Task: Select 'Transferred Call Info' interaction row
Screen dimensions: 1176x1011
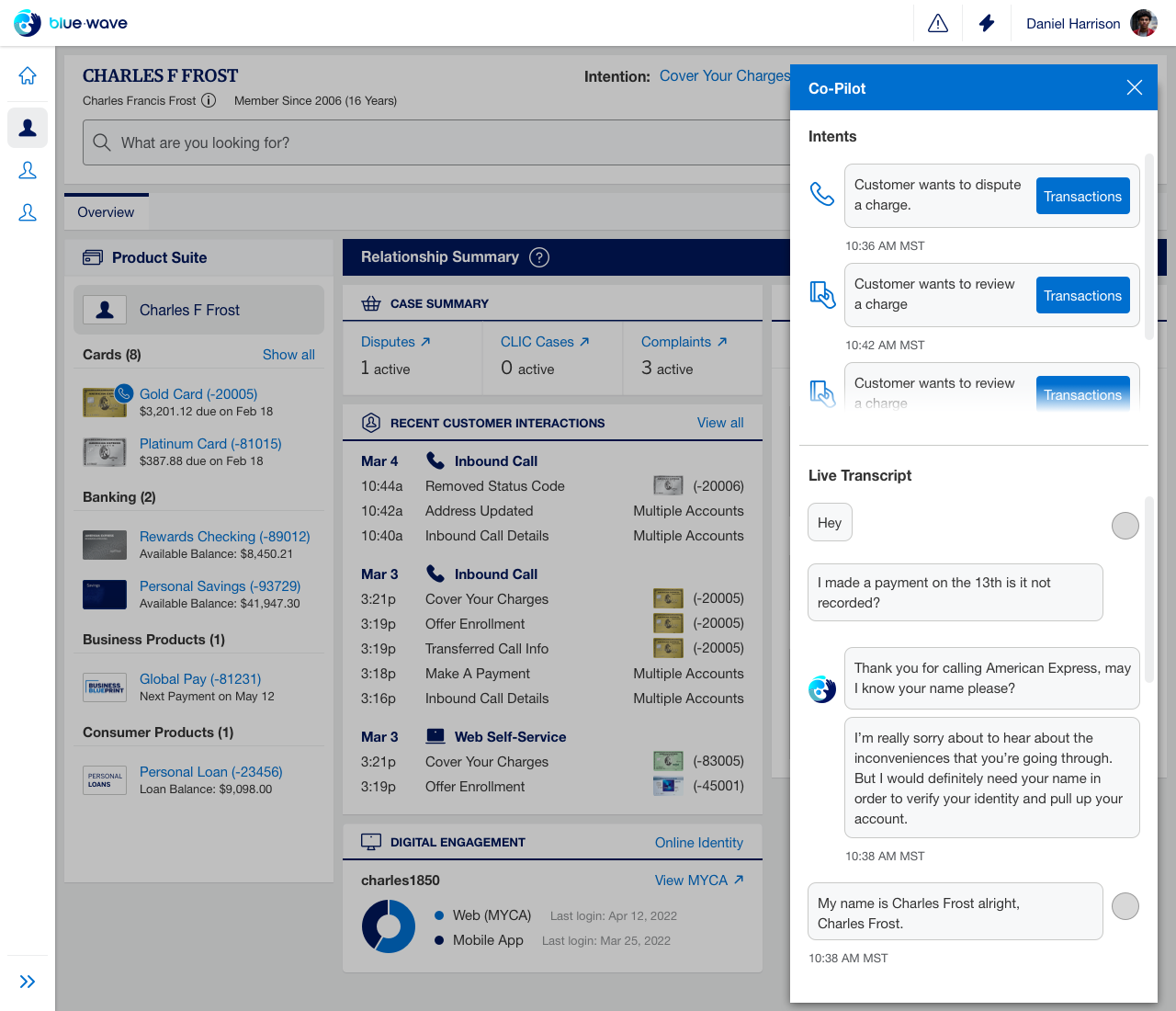Action: pos(552,649)
